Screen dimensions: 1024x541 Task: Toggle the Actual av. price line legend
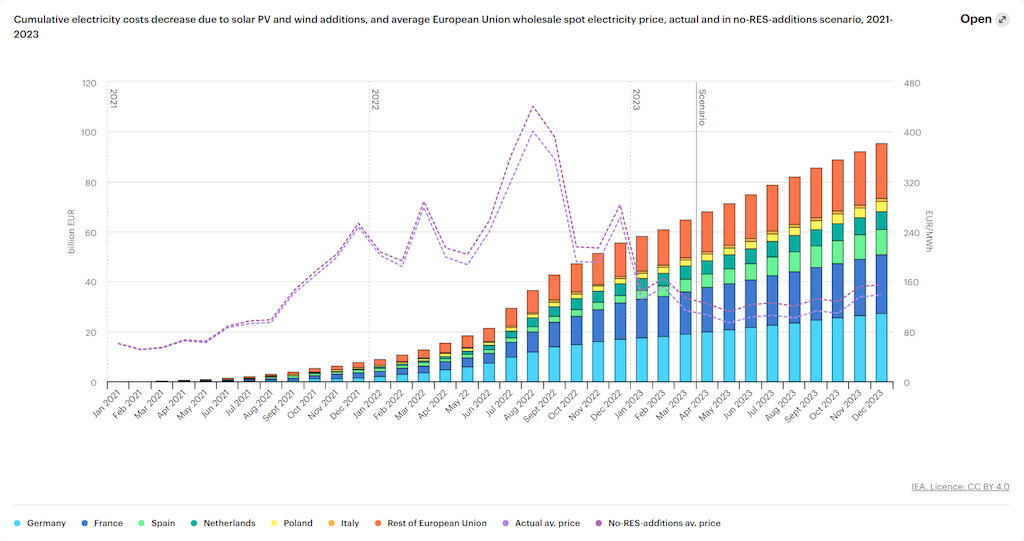coord(541,523)
